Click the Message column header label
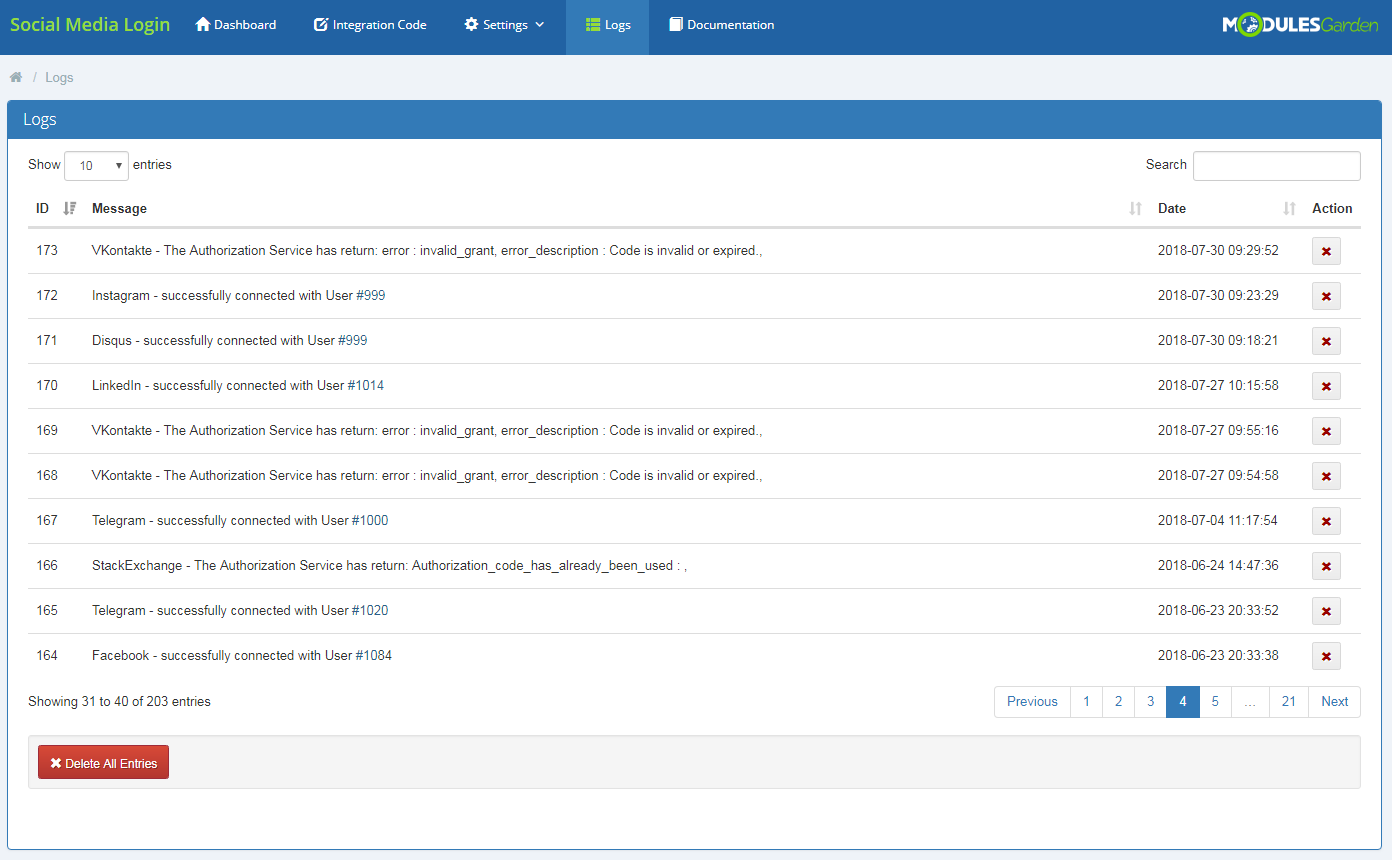1392x860 pixels. pos(119,208)
